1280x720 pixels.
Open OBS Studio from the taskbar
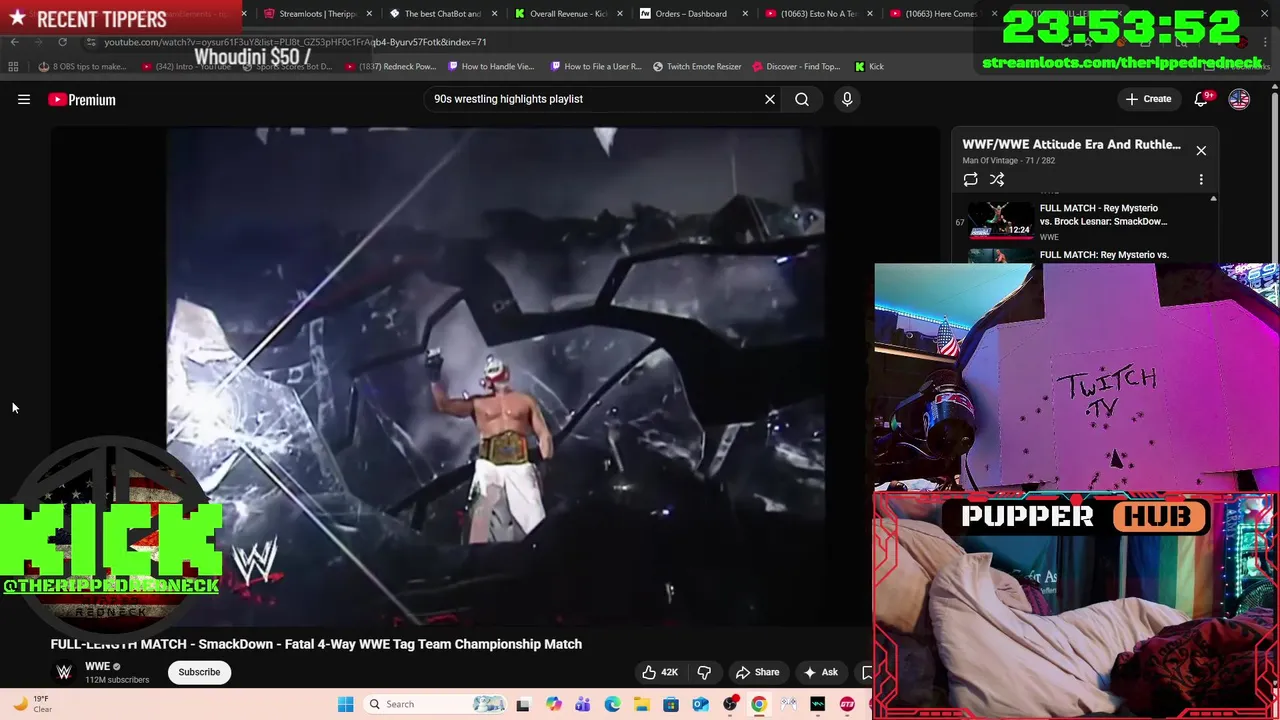click(x=730, y=704)
